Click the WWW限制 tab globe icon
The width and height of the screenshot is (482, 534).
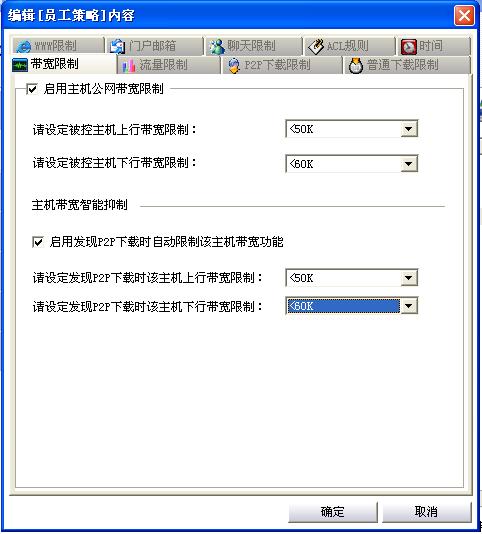pos(23,46)
